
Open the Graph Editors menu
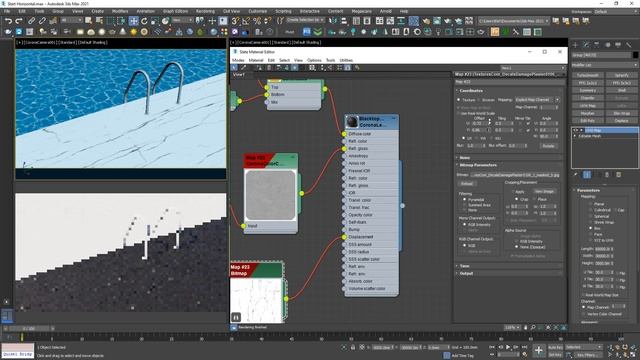tap(176, 11)
